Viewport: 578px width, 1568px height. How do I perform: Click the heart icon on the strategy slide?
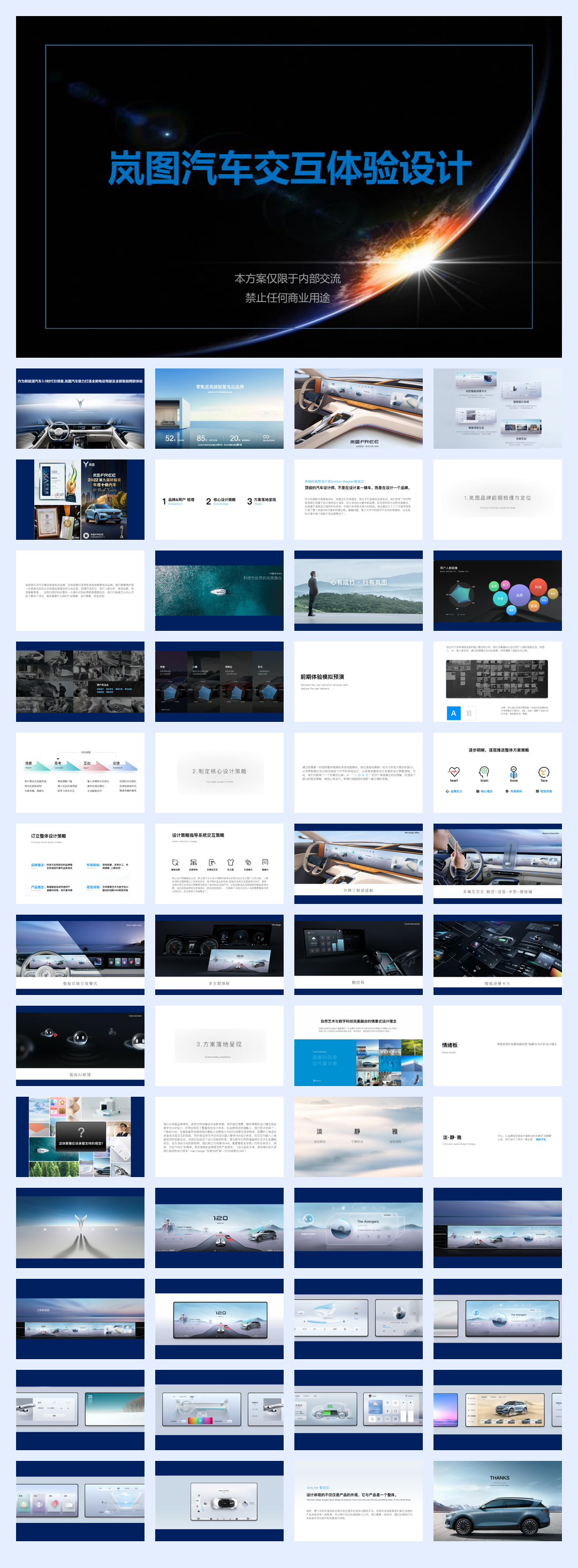point(454,772)
